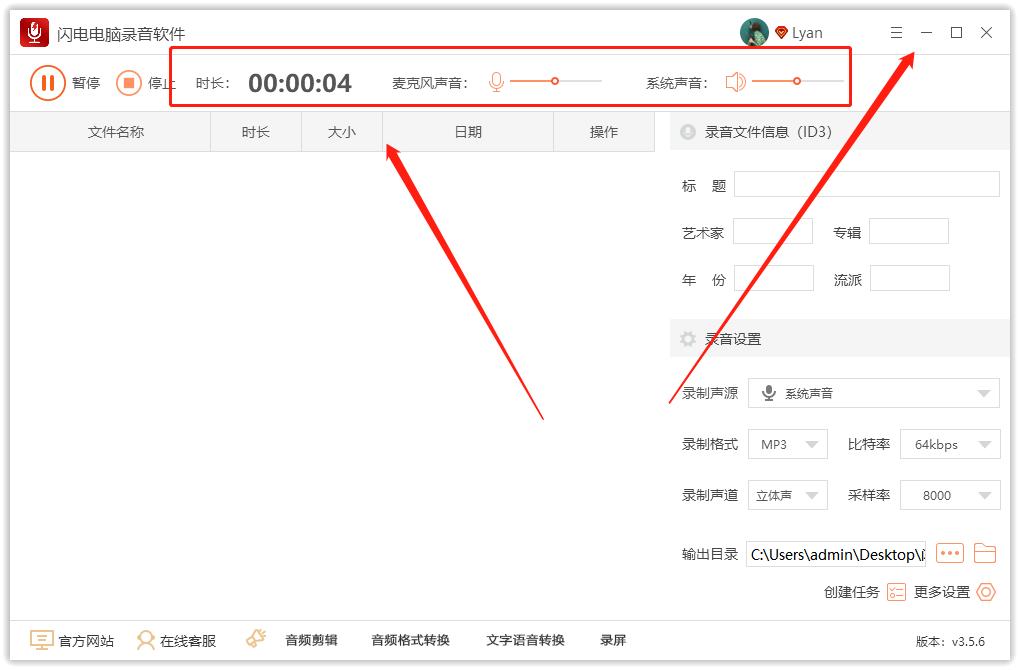Mute the microphone by clicking its icon
The height and width of the screenshot is (670, 1020).
tap(495, 80)
